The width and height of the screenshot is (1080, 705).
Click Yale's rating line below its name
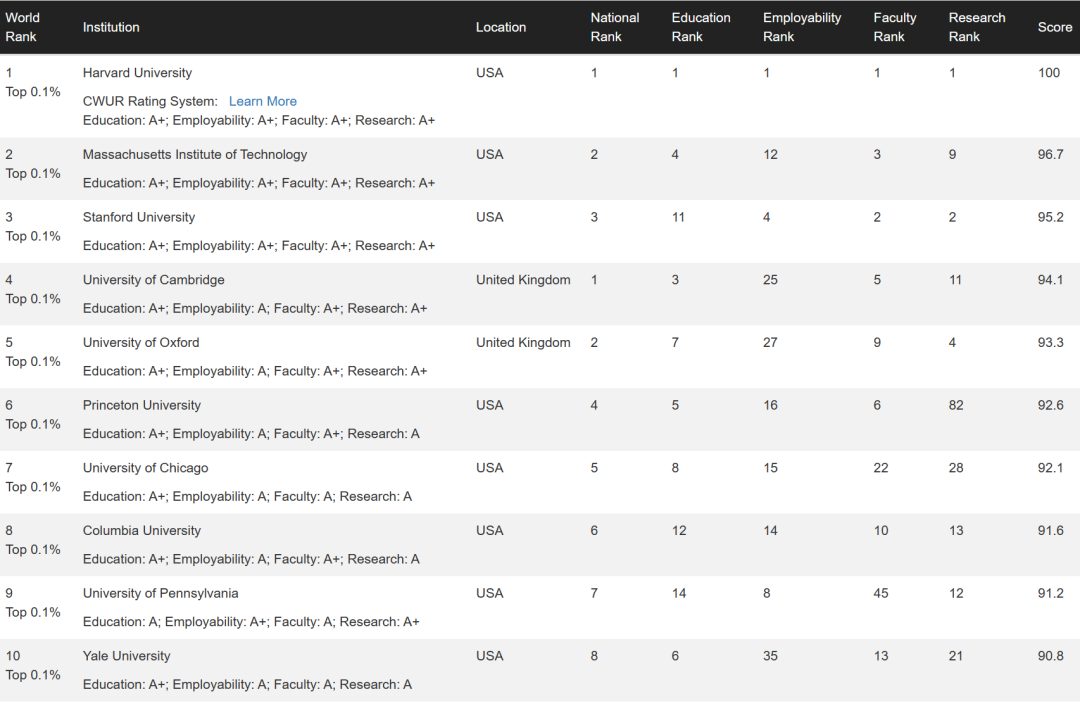[247, 684]
